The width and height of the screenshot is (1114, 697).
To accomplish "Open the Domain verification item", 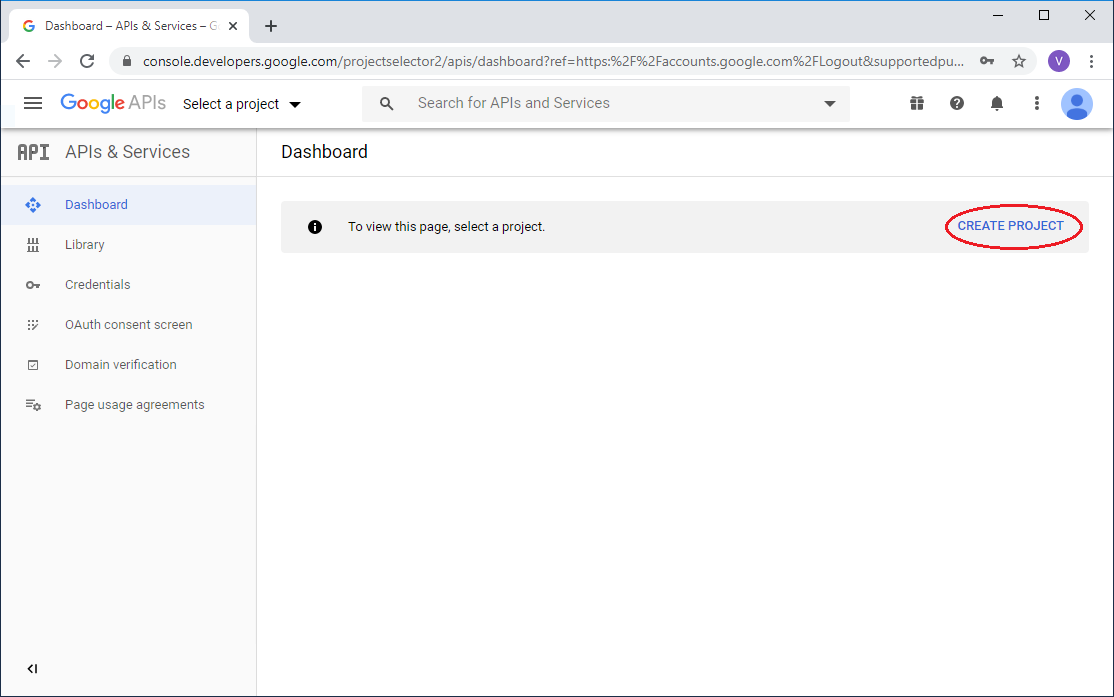I will pyautogui.click(x=129, y=364).
